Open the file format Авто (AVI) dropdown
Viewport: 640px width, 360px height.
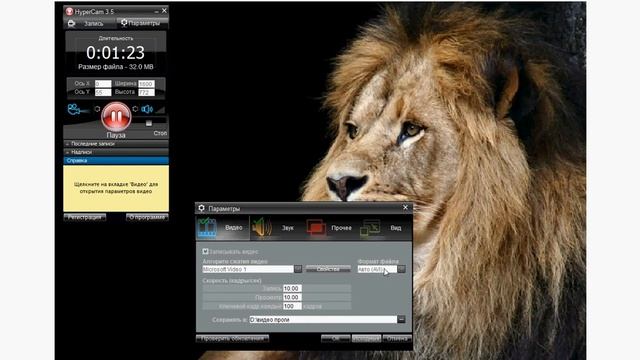[402, 269]
